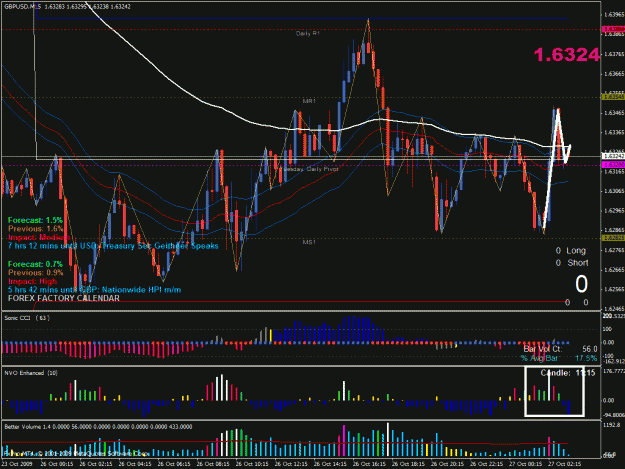Click the 1192.8 Better Volume scale value
Screen dimensions: 625x469
(612, 425)
